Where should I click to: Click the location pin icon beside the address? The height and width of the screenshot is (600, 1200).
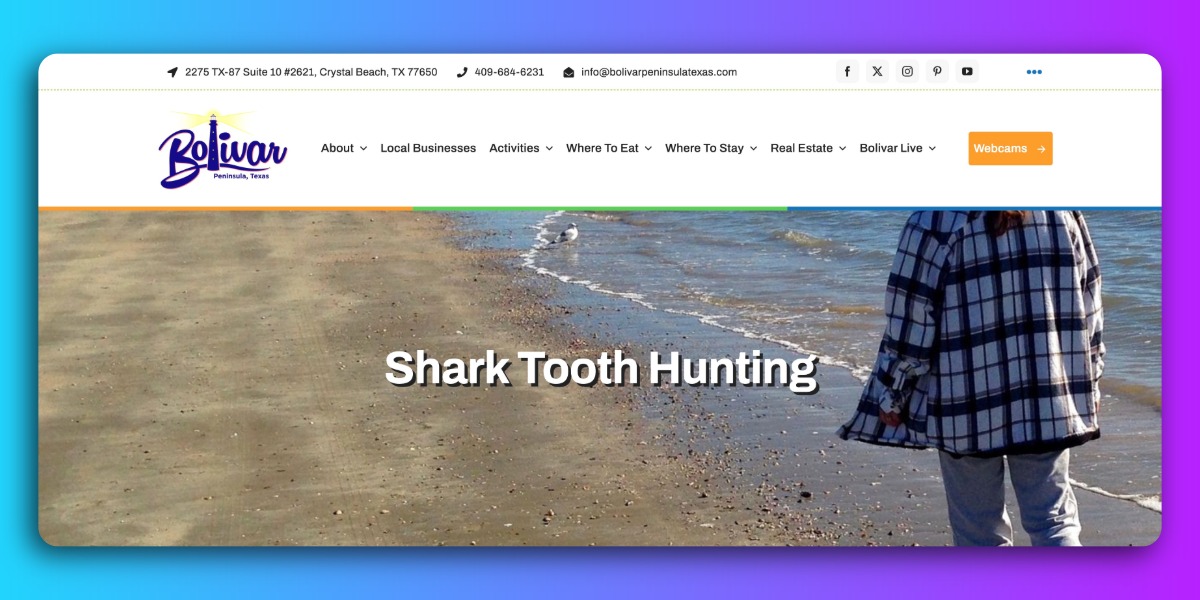172,71
